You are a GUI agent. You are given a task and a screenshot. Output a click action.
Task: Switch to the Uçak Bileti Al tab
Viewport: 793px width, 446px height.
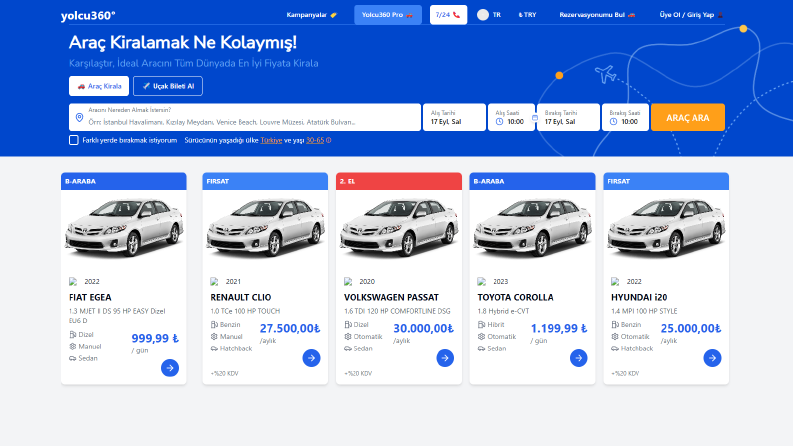click(x=168, y=86)
